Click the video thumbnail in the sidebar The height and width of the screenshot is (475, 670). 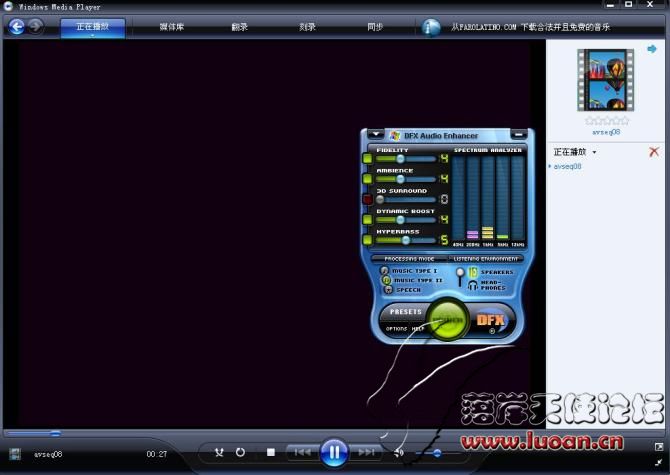click(x=605, y=80)
